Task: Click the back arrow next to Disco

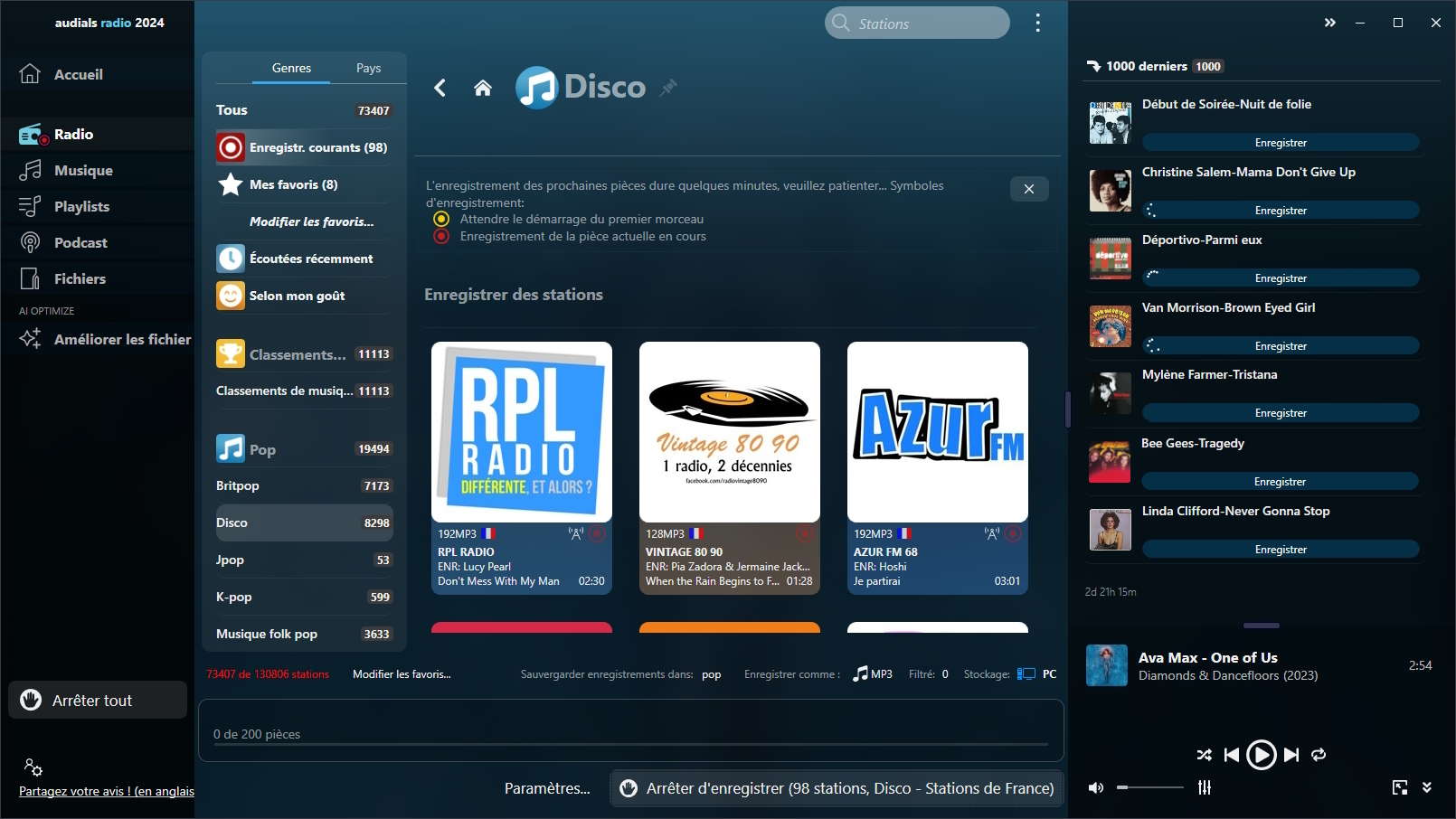Action: (x=440, y=88)
